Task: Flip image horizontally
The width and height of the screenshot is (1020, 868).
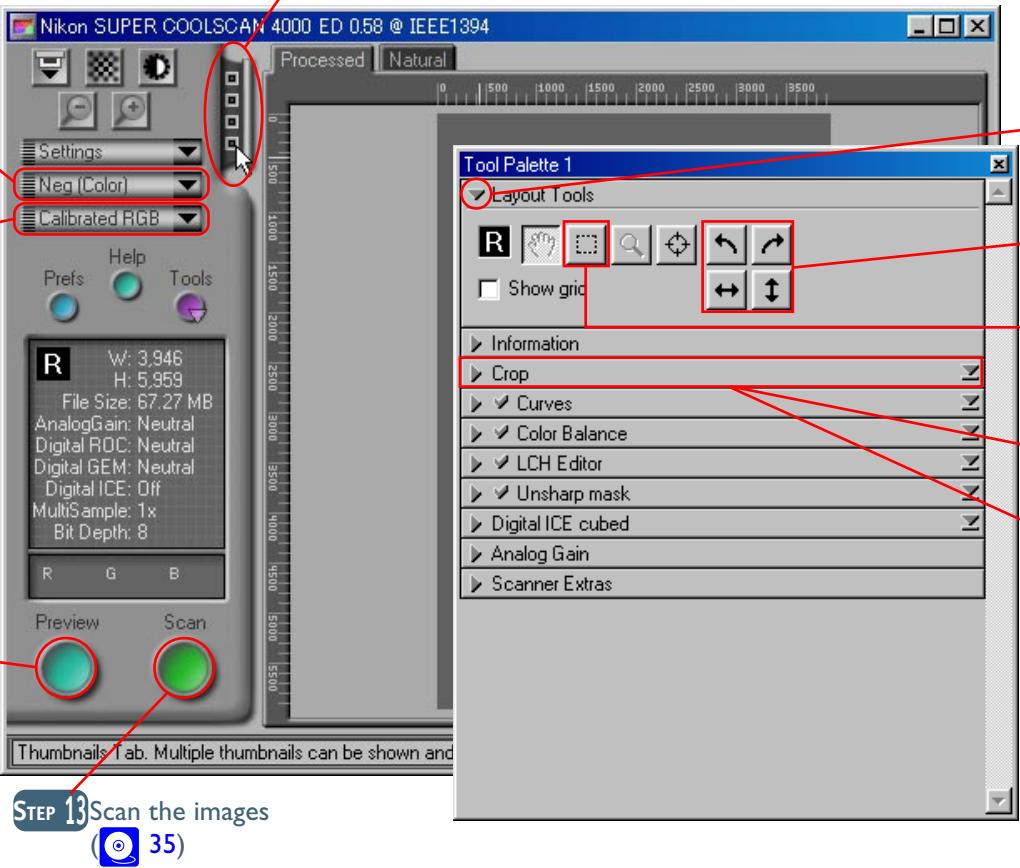Action: [726, 290]
